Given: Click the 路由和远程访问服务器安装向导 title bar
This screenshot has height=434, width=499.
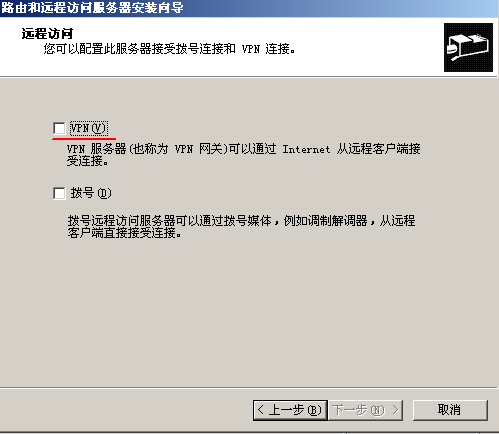Looking at the screenshot, I should tap(249, 8).
